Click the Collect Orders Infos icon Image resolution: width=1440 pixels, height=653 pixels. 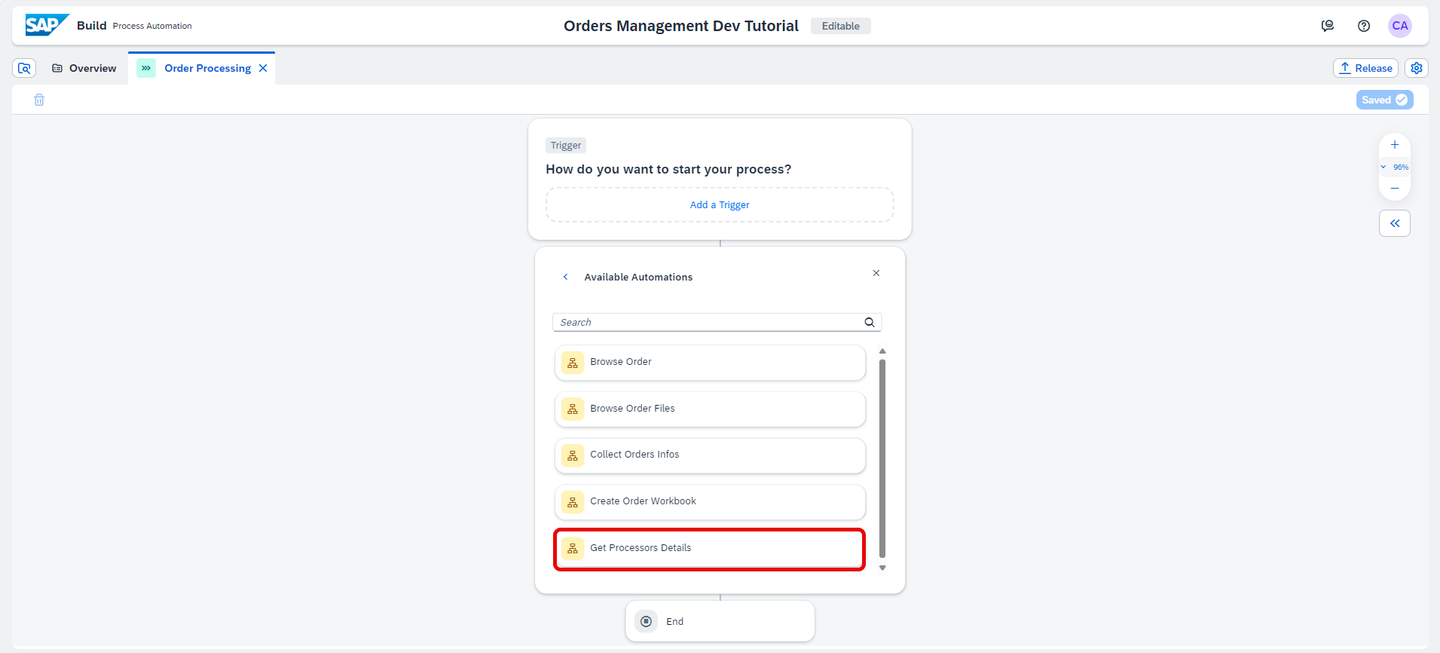pyautogui.click(x=572, y=455)
